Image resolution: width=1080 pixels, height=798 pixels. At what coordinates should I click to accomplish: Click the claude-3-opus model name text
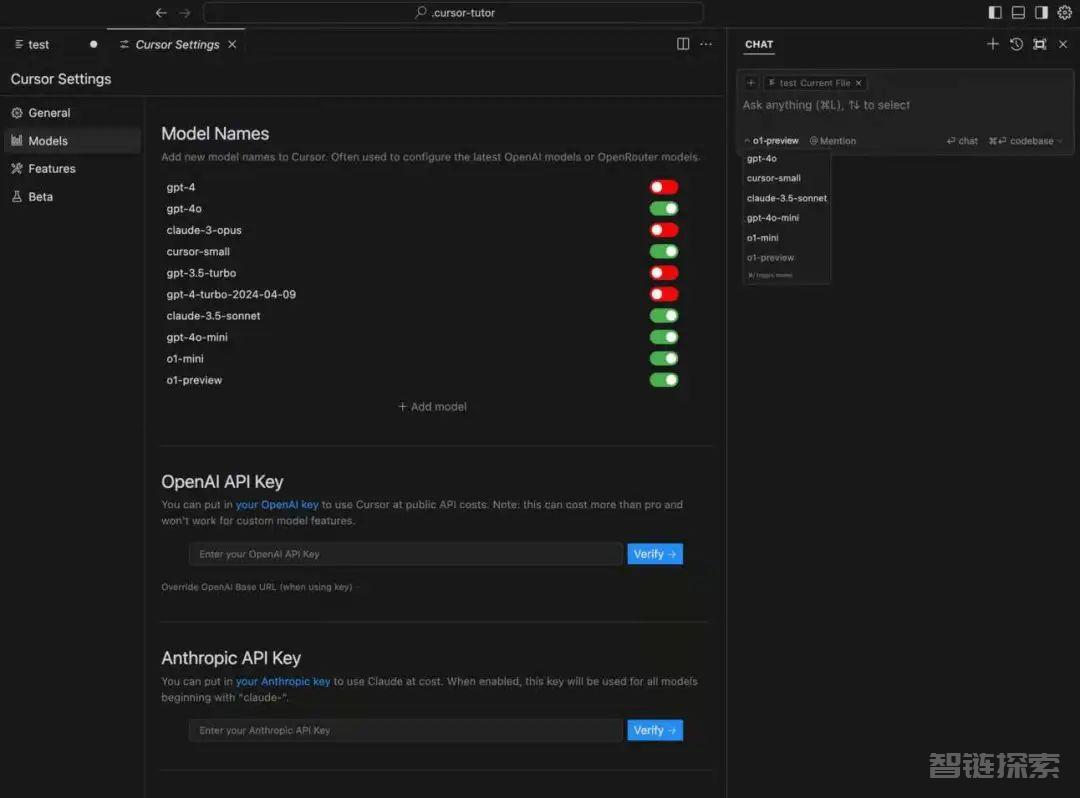click(x=204, y=229)
